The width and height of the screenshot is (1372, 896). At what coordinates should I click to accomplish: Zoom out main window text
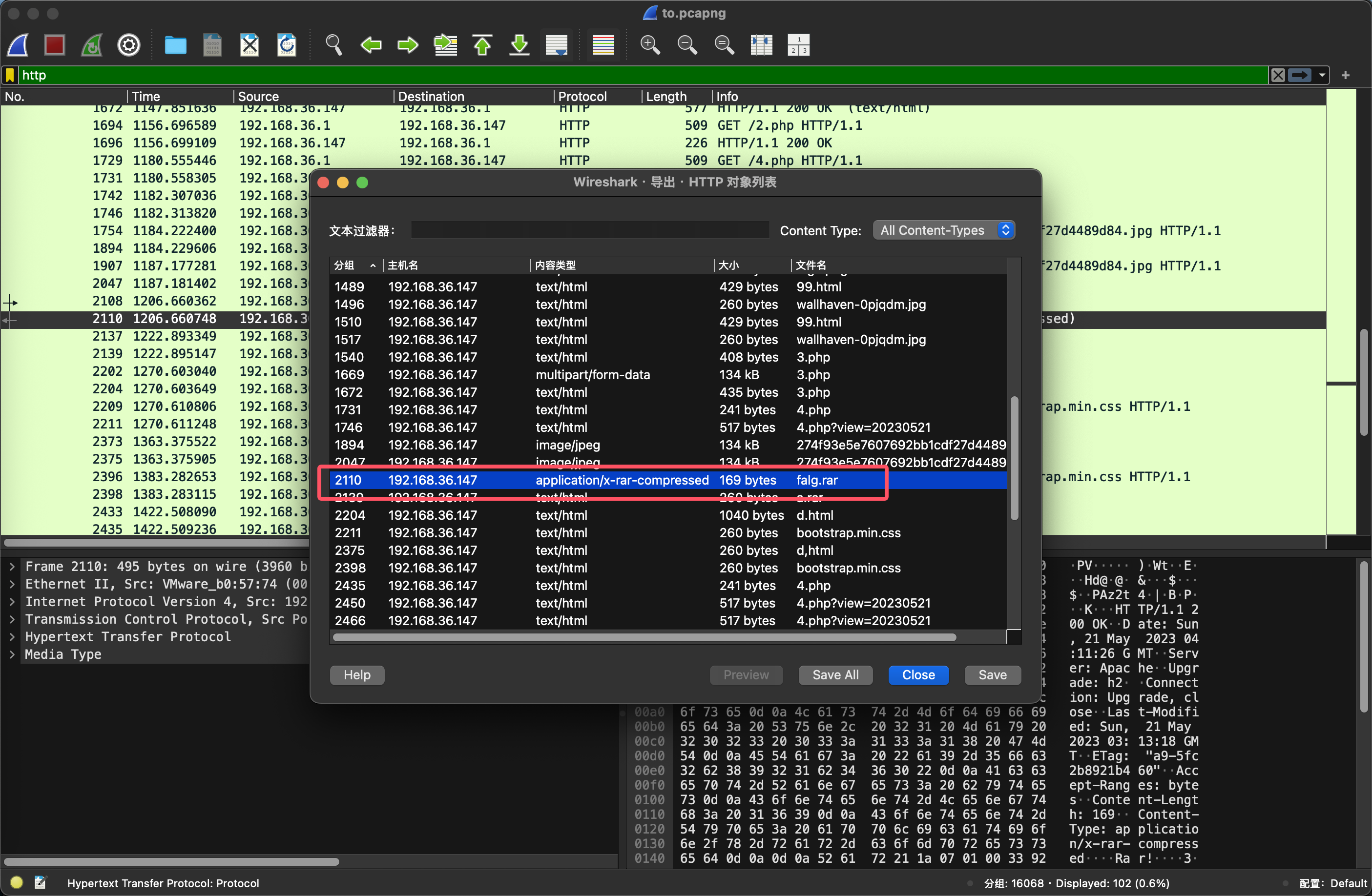pos(687,45)
